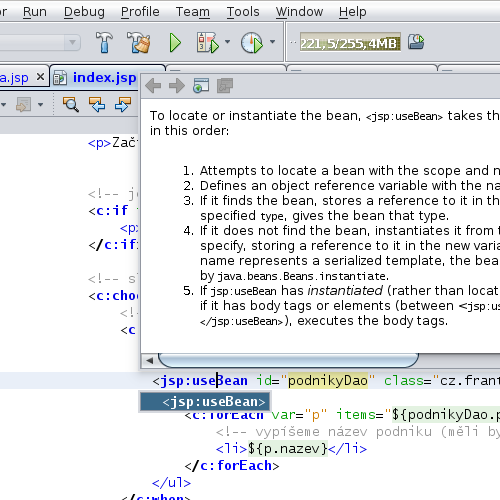Open the Run menu
The height and width of the screenshot is (500, 500).
pos(35,12)
